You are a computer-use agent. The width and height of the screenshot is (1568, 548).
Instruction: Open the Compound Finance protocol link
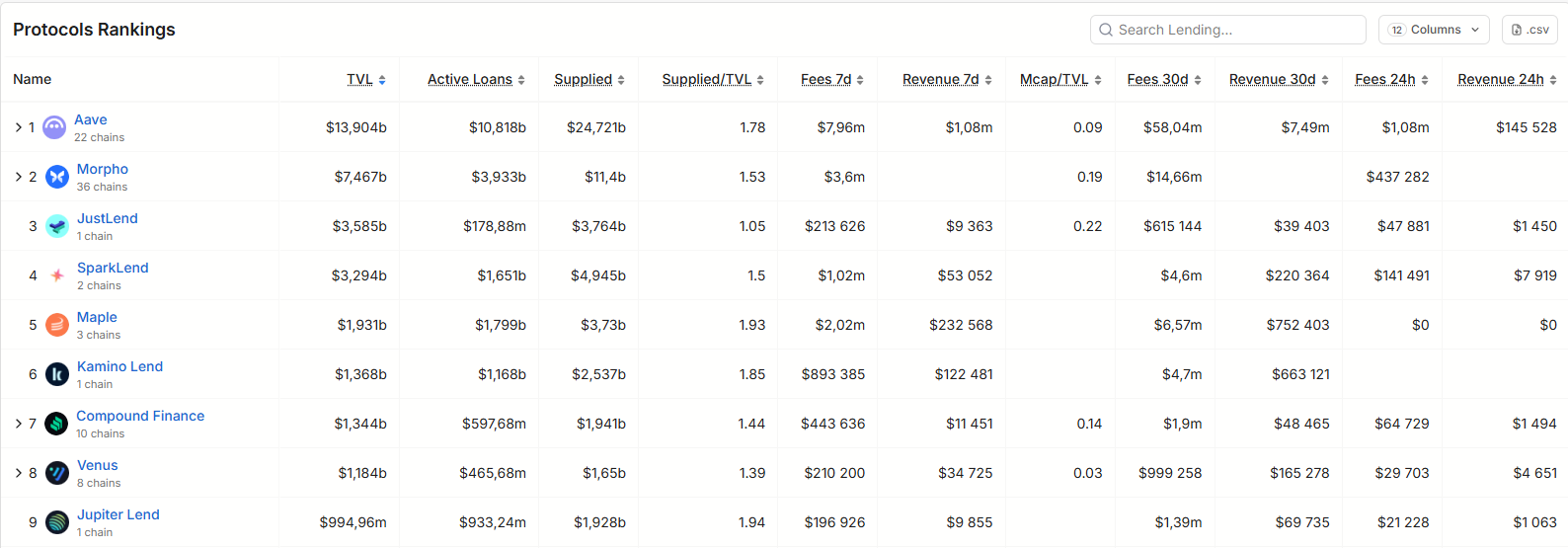[x=140, y=416]
